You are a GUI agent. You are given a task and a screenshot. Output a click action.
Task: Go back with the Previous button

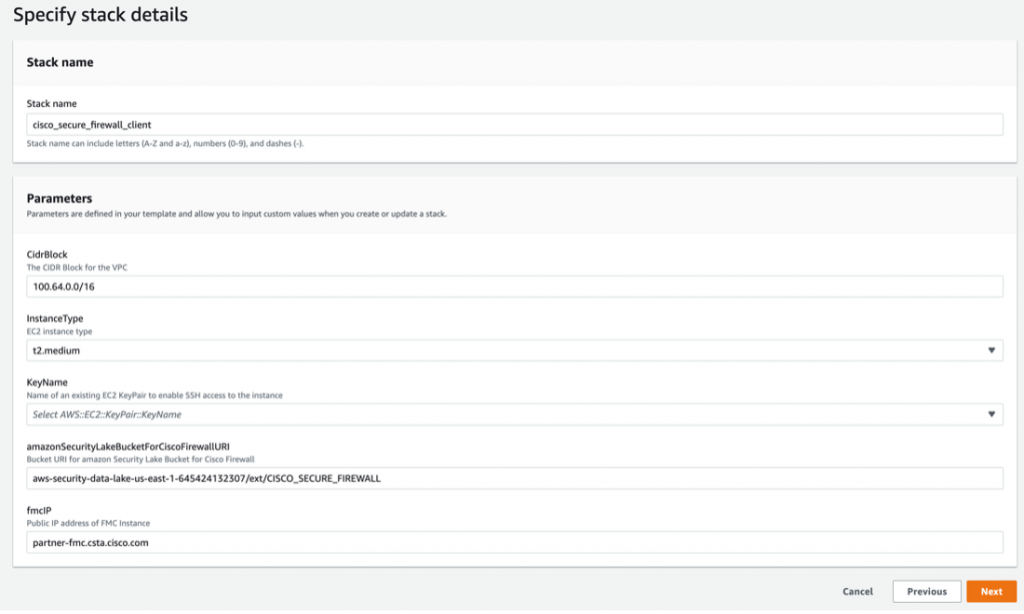(x=926, y=591)
